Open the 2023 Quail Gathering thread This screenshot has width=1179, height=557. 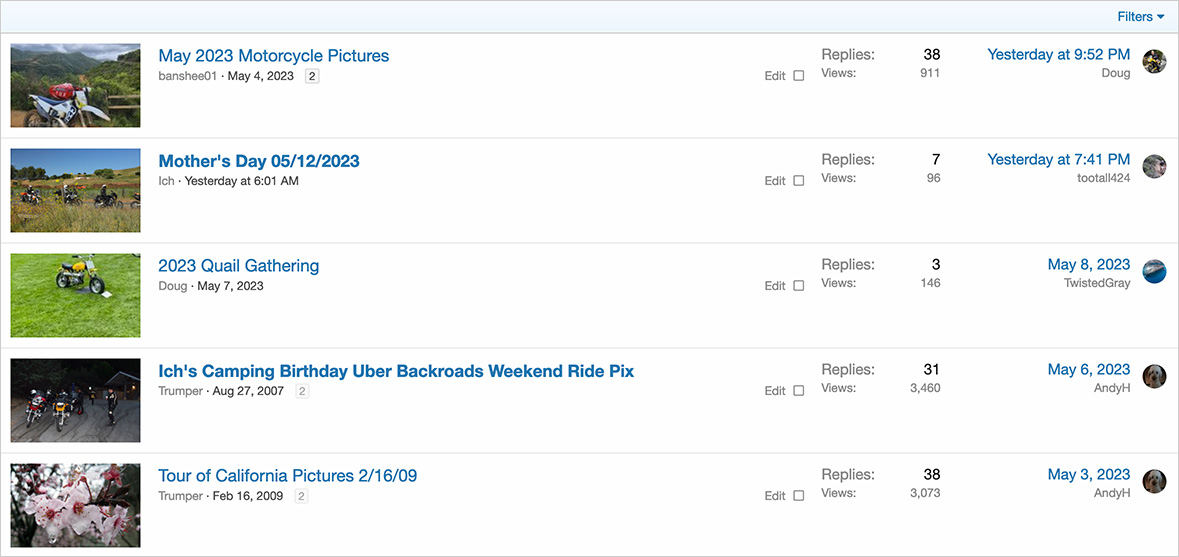[x=239, y=266]
